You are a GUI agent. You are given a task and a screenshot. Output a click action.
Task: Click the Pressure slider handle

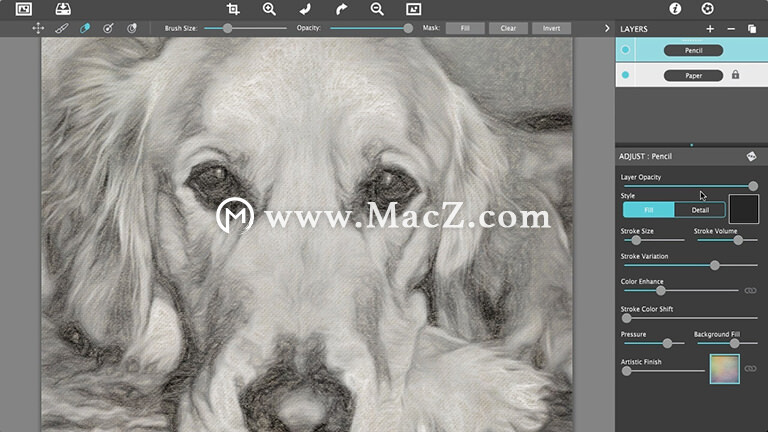tap(667, 343)
